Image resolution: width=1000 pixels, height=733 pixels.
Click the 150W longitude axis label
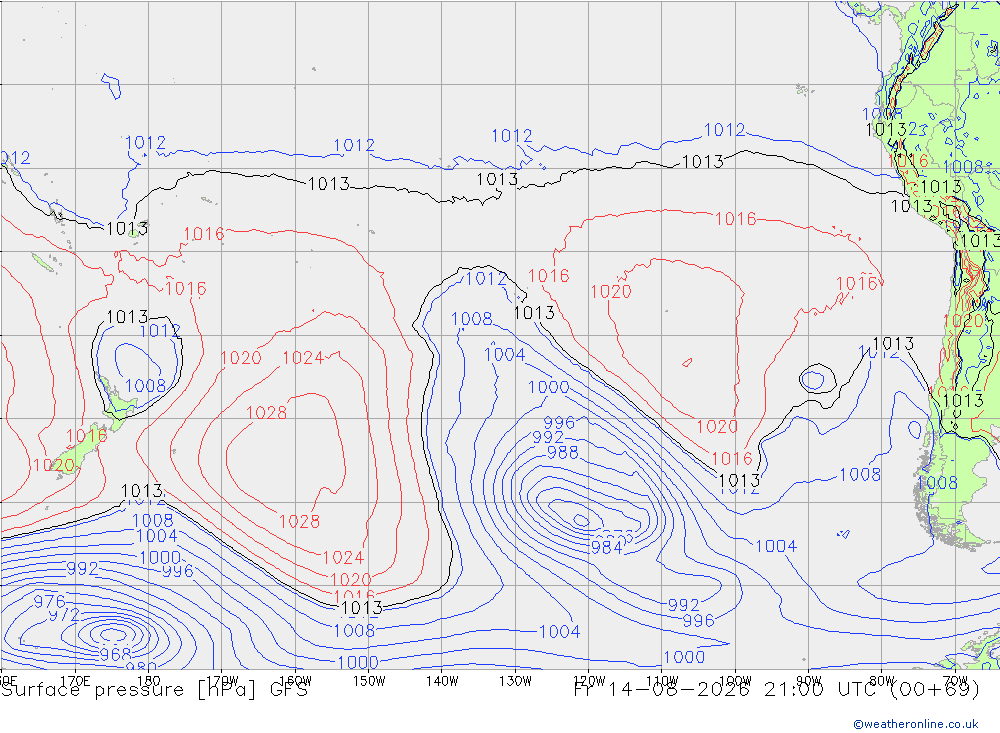point(369,681)
